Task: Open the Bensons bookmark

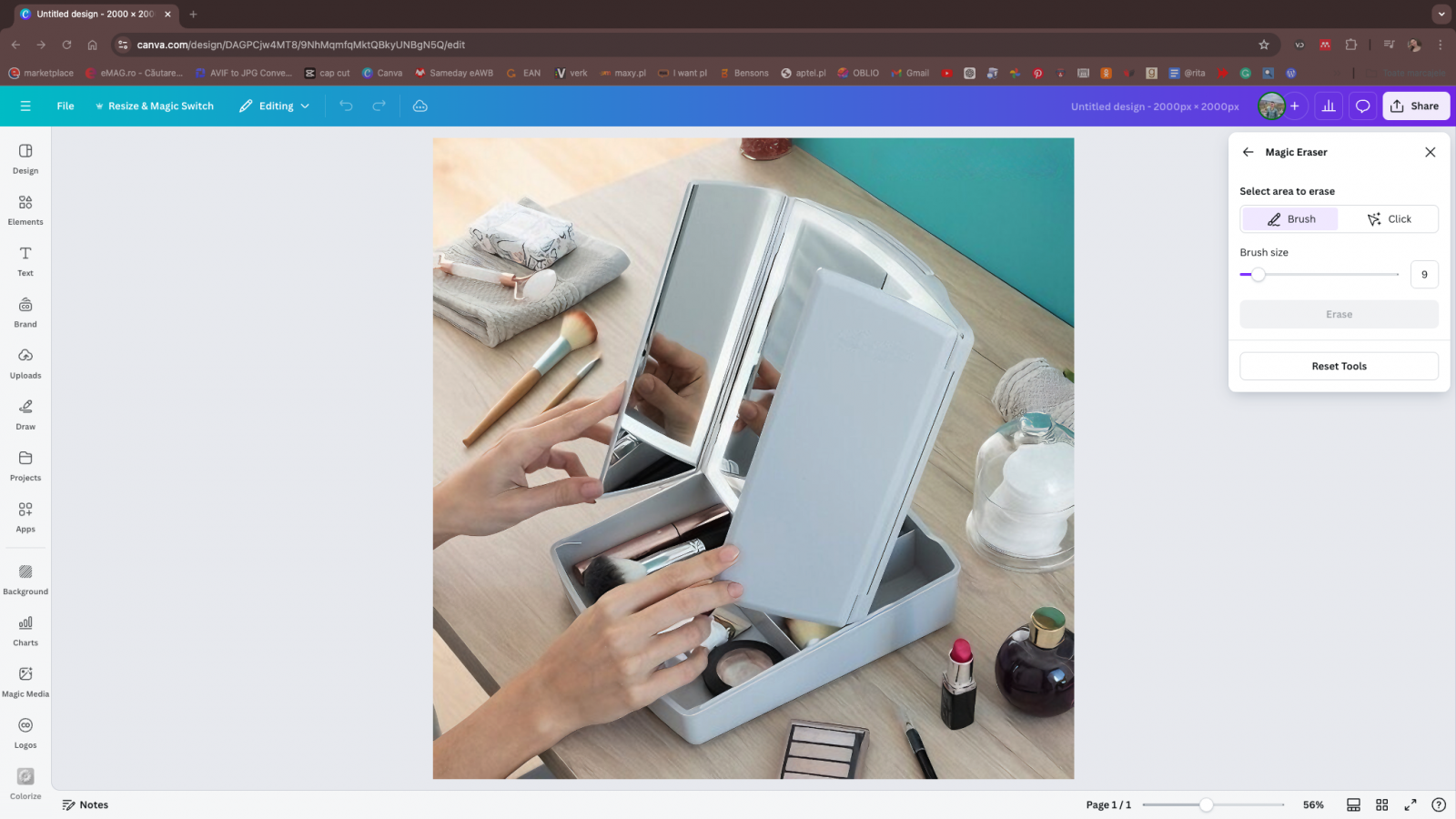Action: [x=743, y=73]
